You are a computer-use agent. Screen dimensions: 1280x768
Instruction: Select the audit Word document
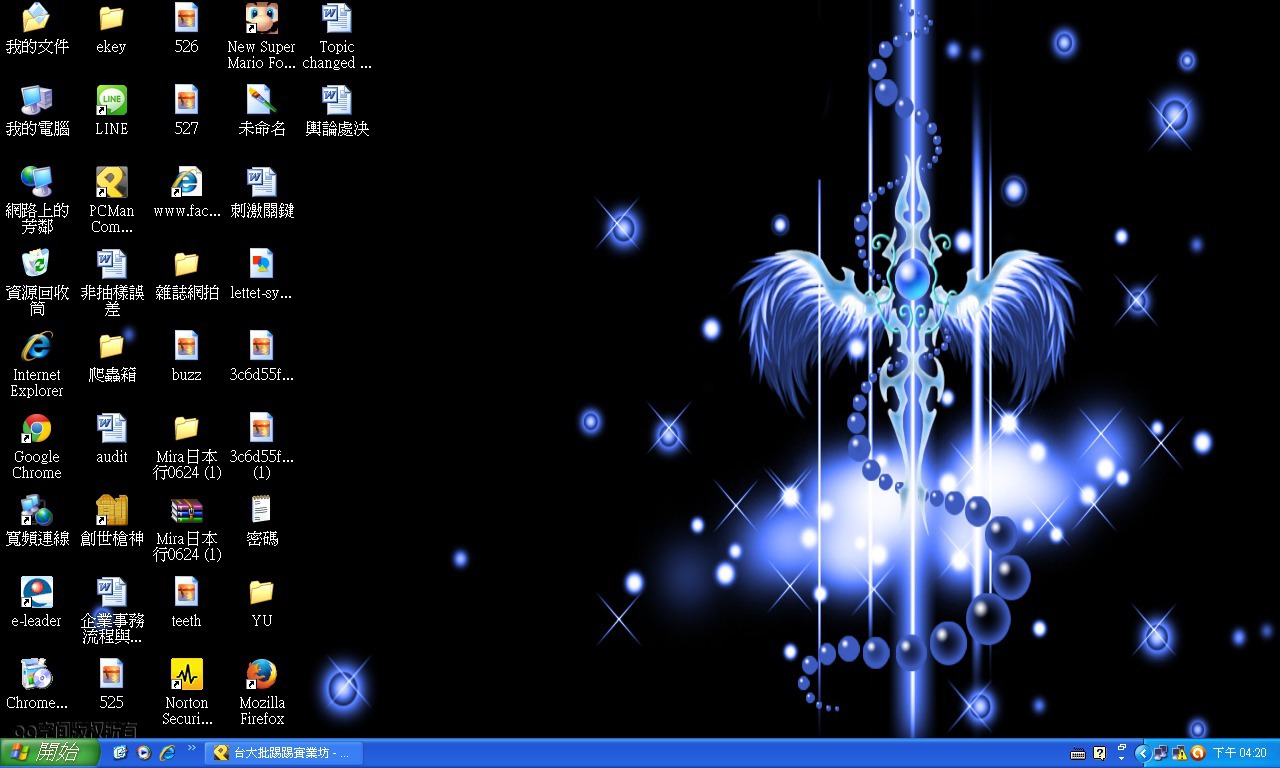(112, 428)
